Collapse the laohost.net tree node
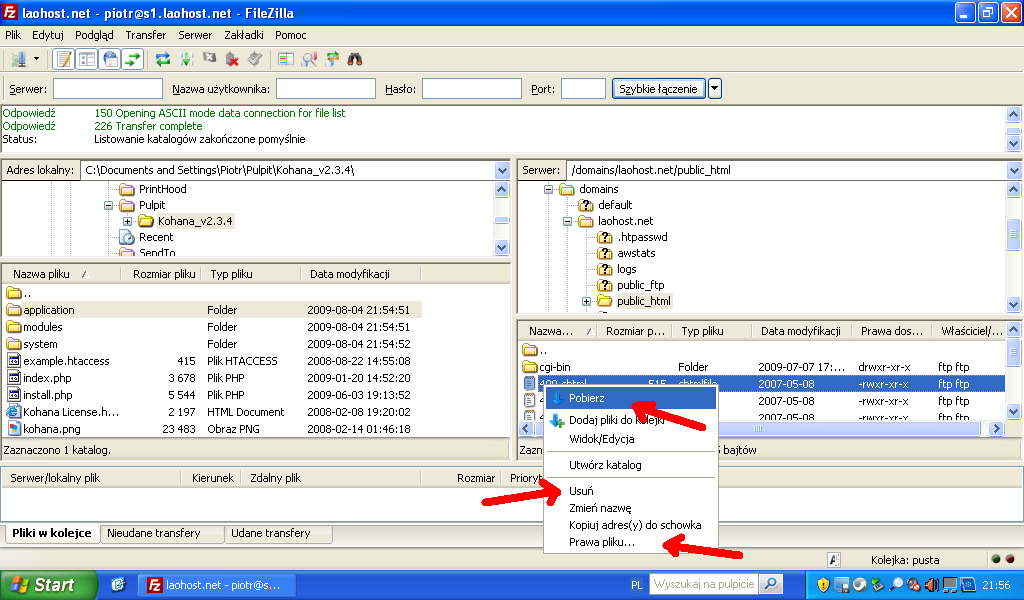This screenshot has height=600, width=1024. click(568, 221)
